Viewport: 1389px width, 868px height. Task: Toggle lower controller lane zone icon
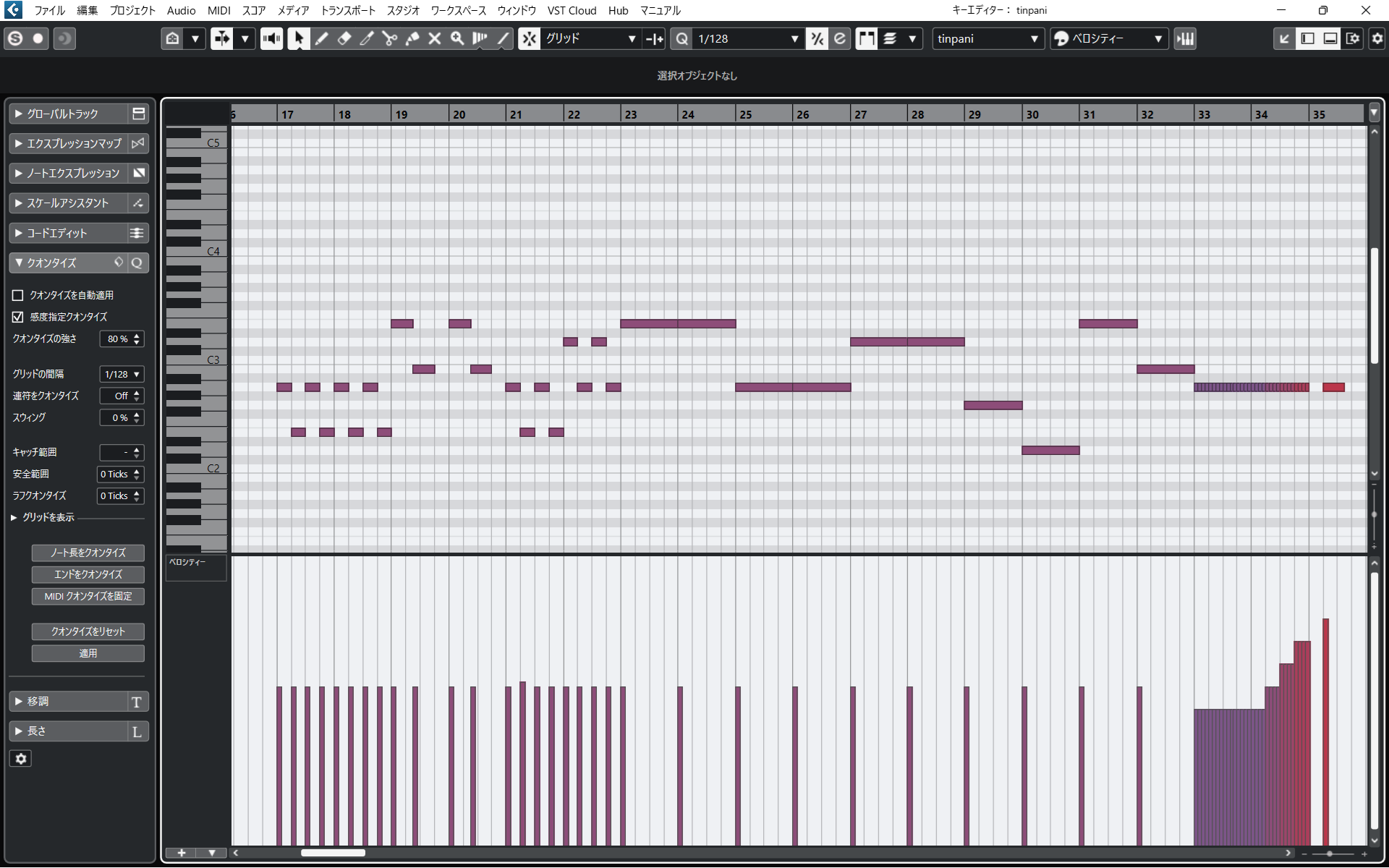[1330, 39]
